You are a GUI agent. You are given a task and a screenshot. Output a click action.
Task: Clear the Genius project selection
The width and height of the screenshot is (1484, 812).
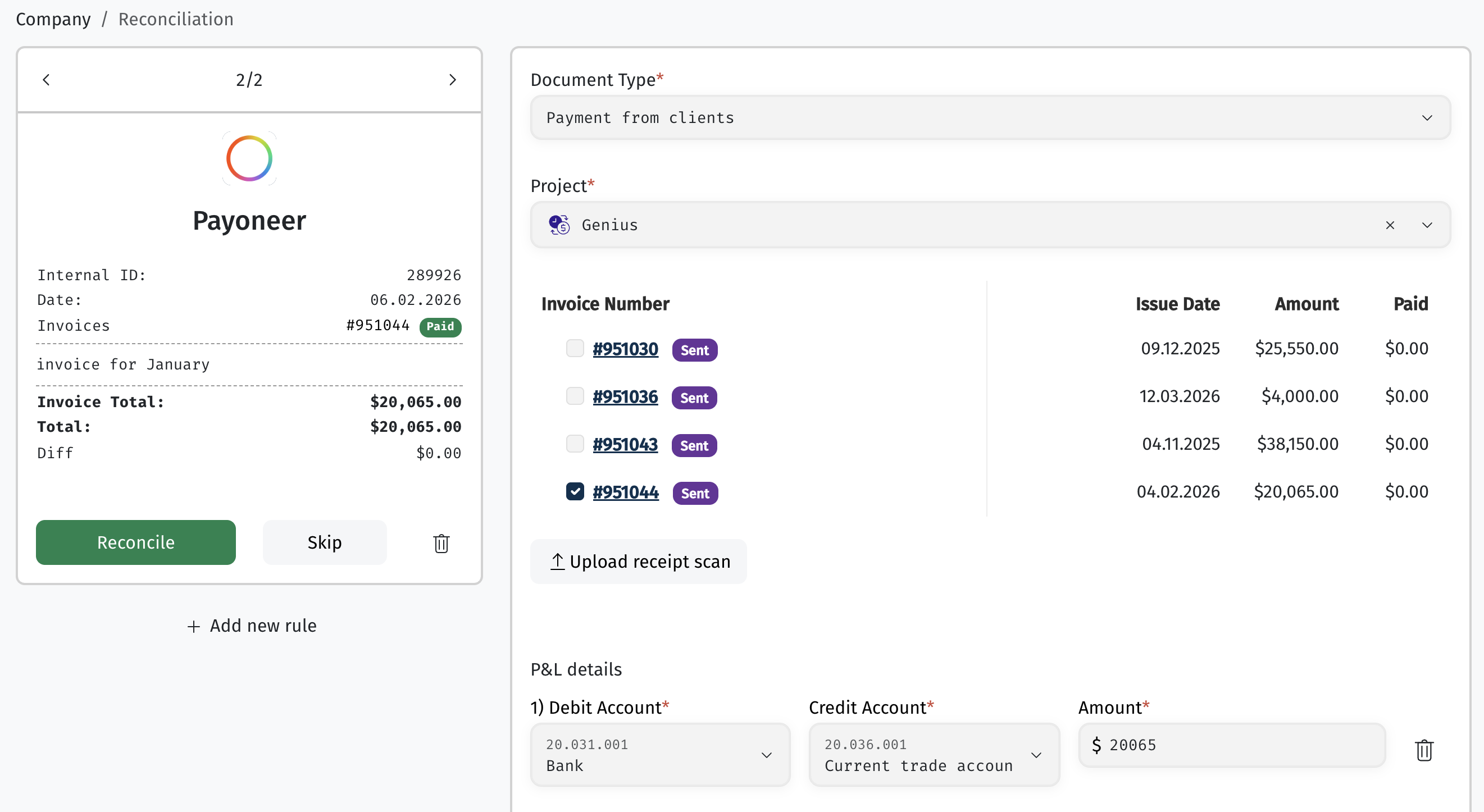(1390, 225)
